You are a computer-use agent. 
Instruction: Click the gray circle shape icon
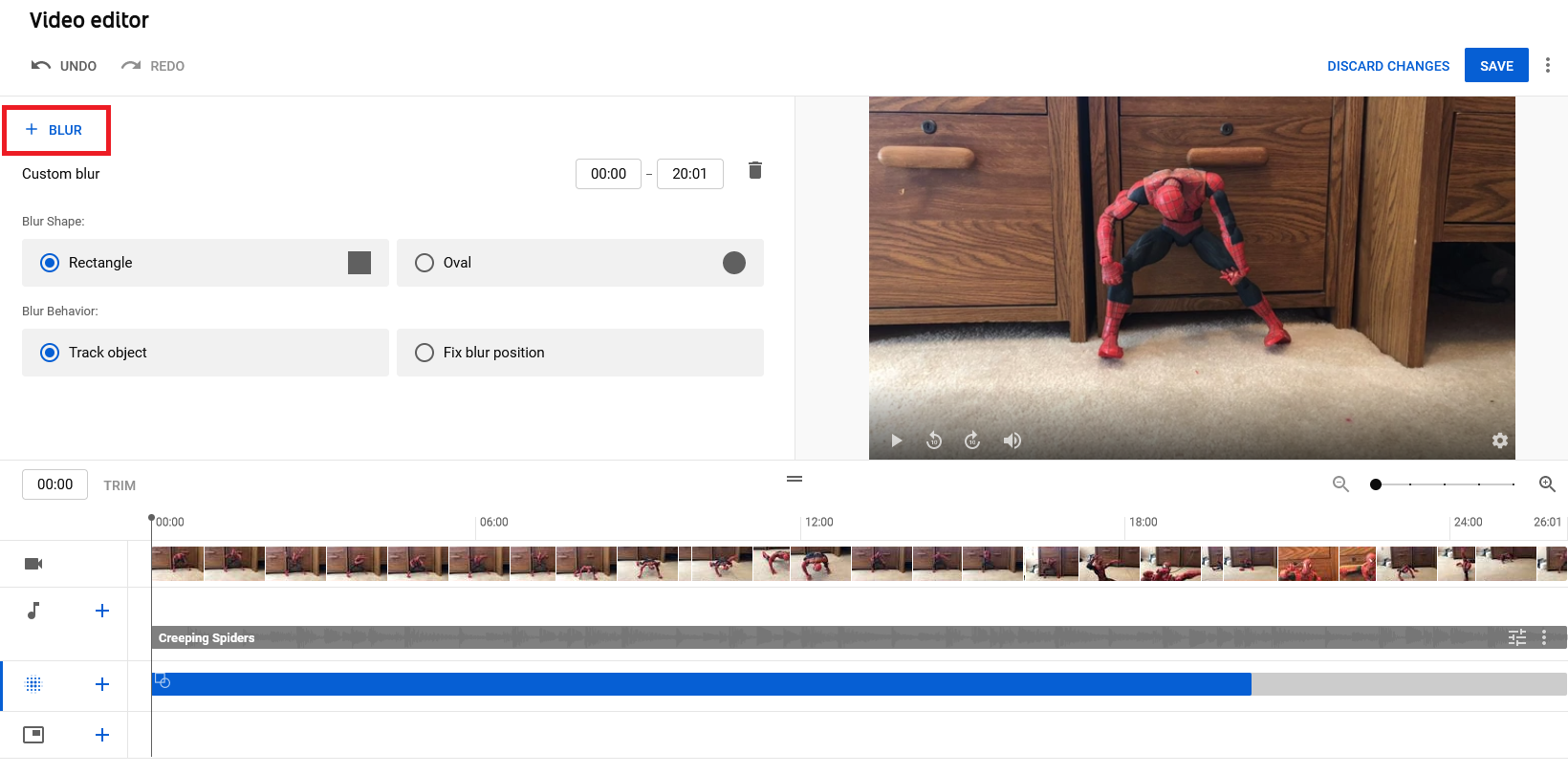point(734,263)
